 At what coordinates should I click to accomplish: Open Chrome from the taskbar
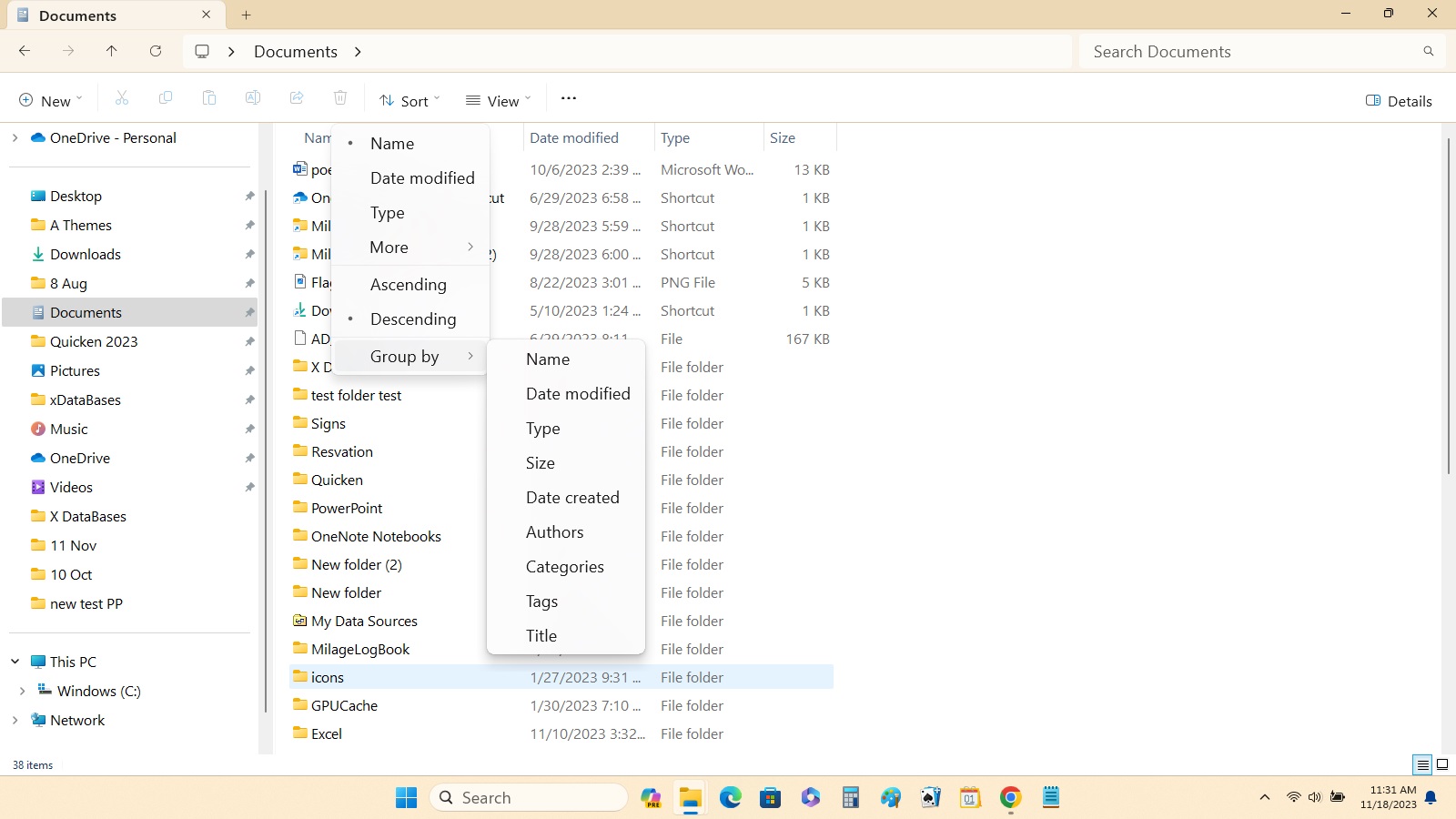point(1010,798)
